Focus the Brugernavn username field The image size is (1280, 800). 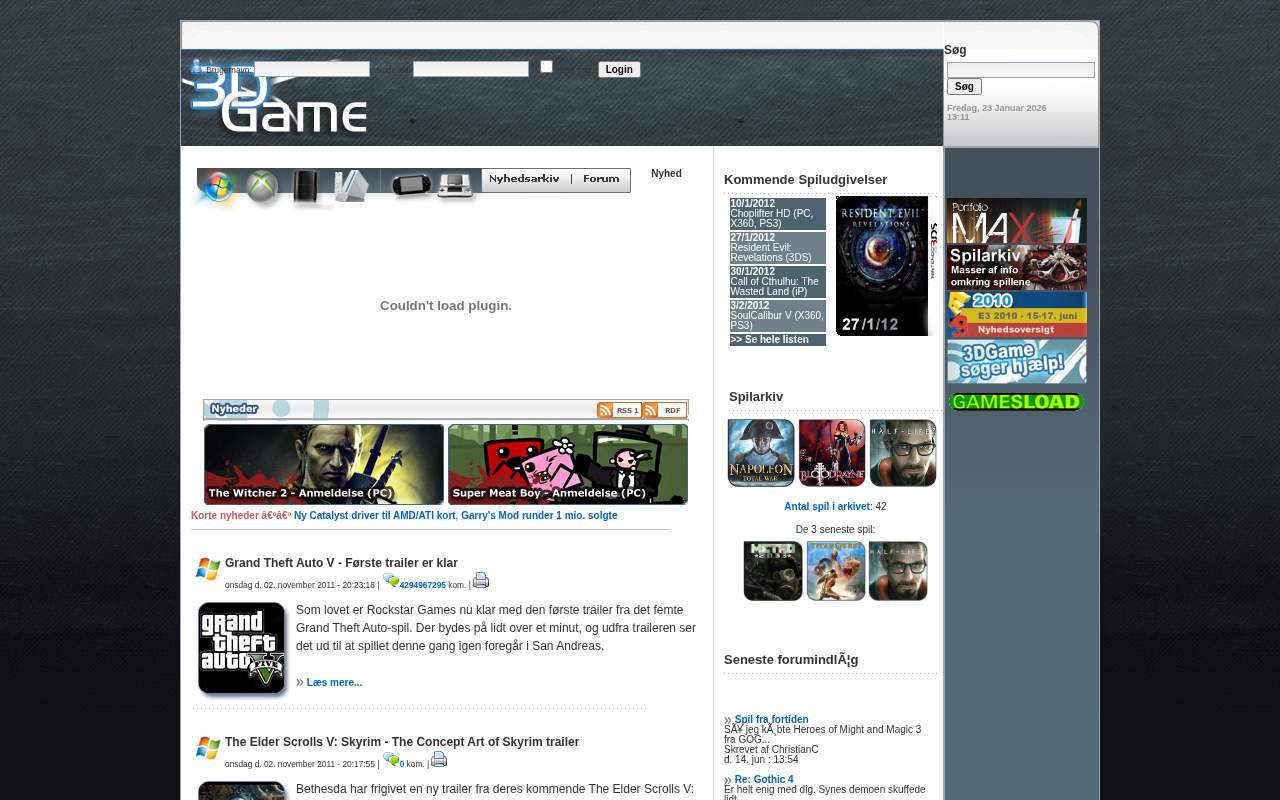click(x=312, y=69)
